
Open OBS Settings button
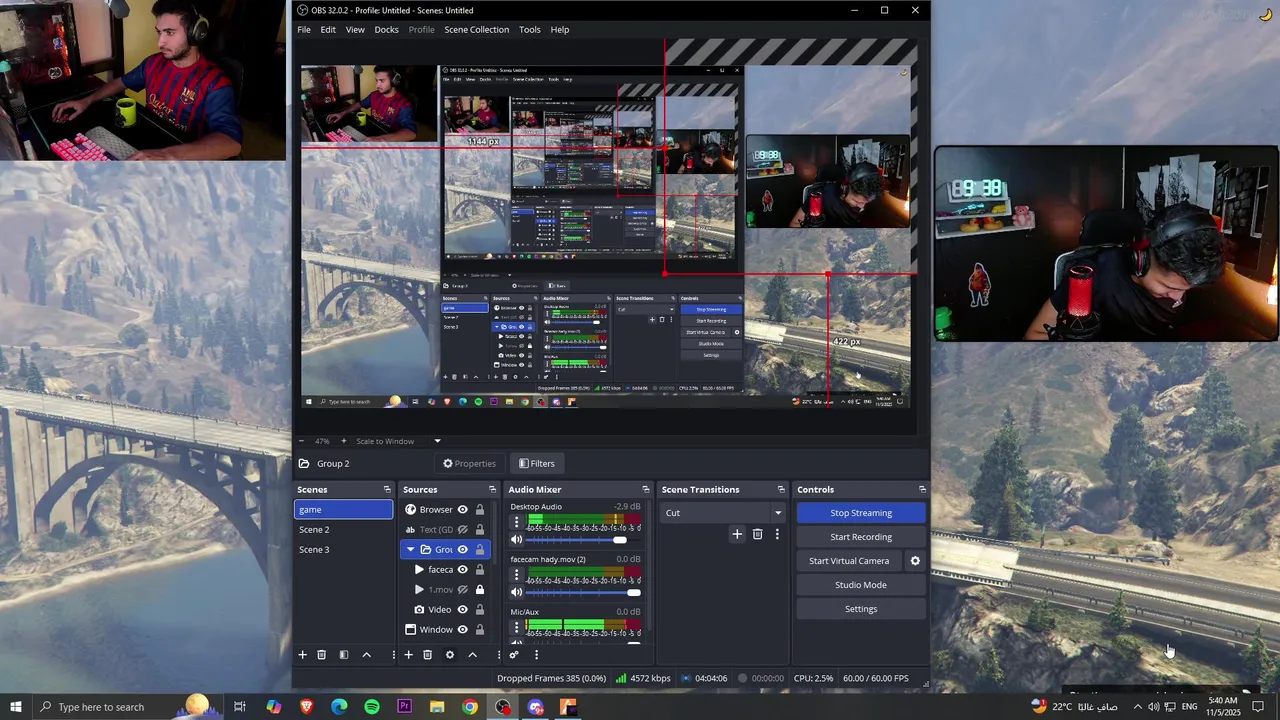point(861,609)
